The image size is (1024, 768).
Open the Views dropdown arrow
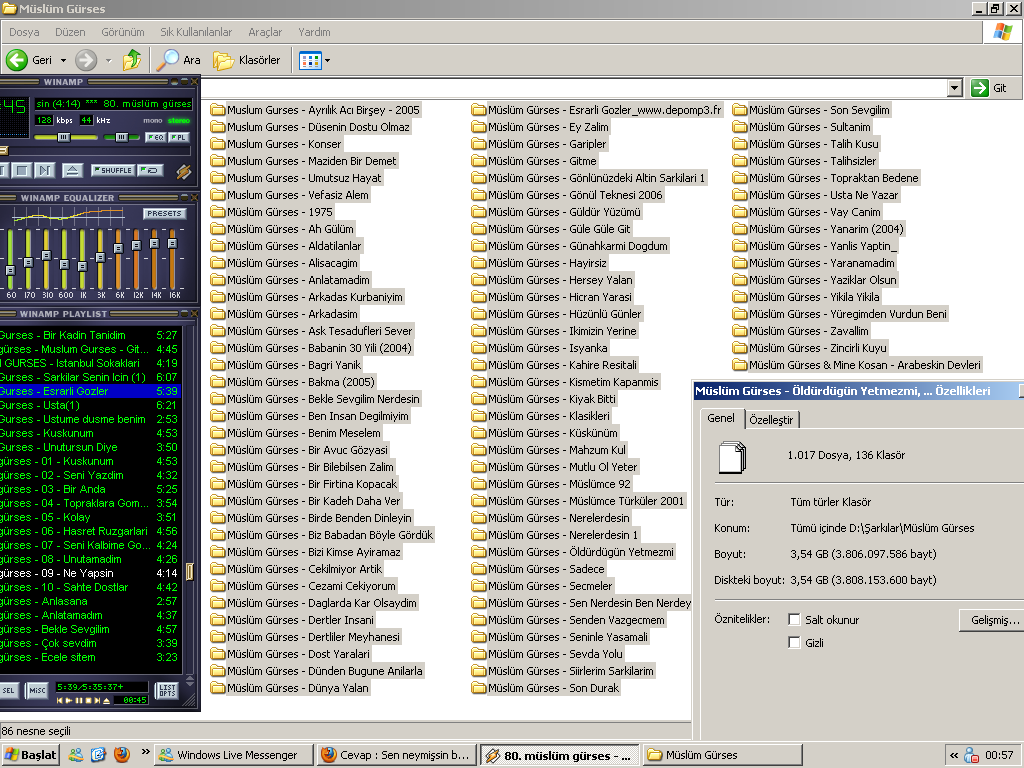tap(327, 61)
